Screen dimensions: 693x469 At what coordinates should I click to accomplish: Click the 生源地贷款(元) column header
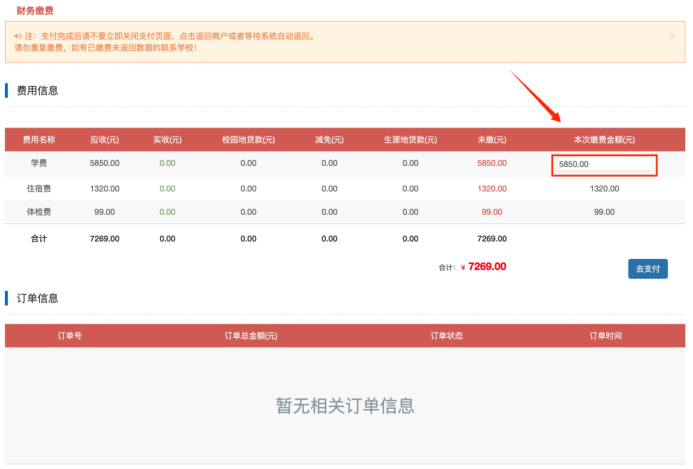410,140
